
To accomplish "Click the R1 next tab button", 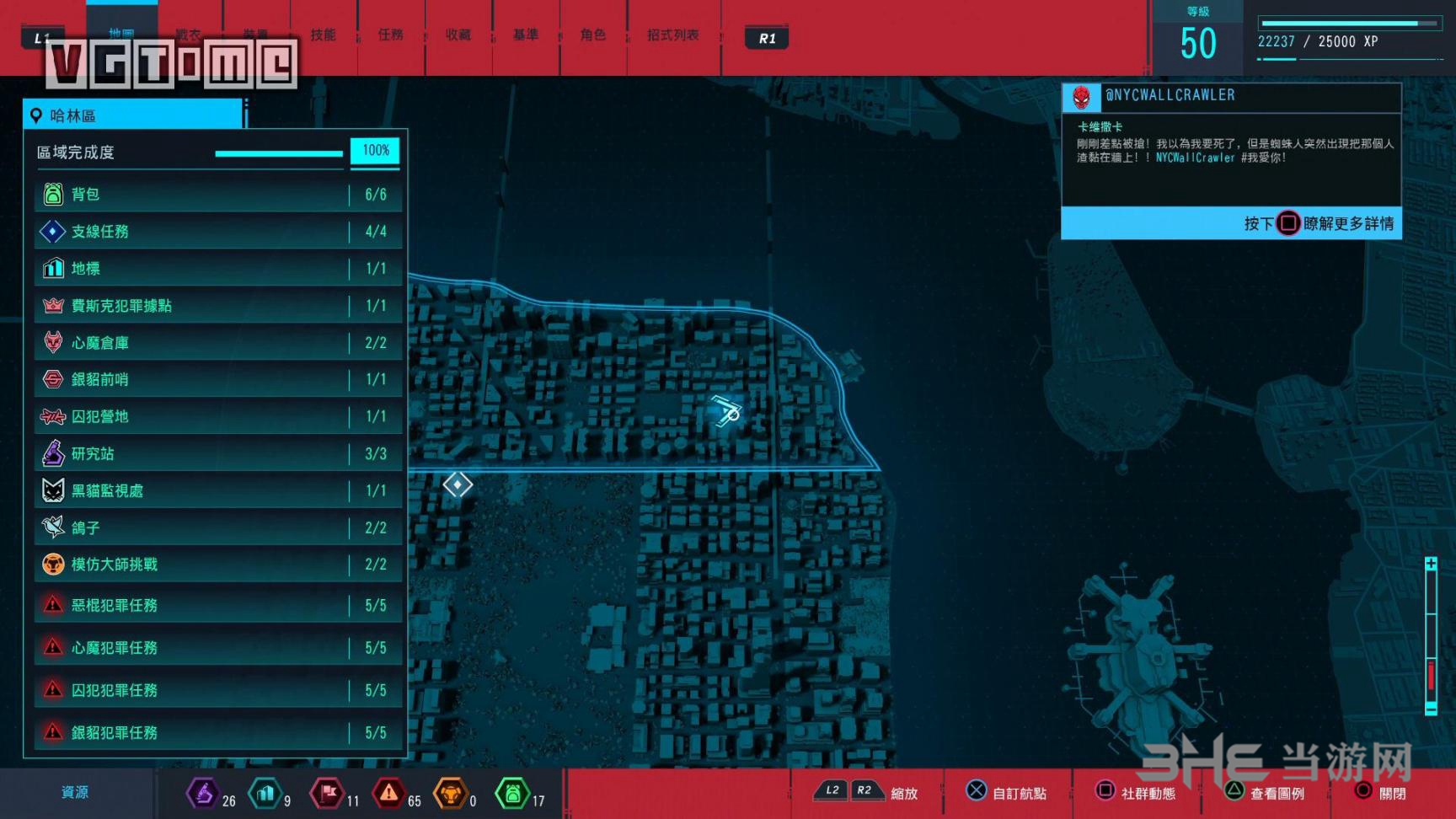I will [767, 38].
